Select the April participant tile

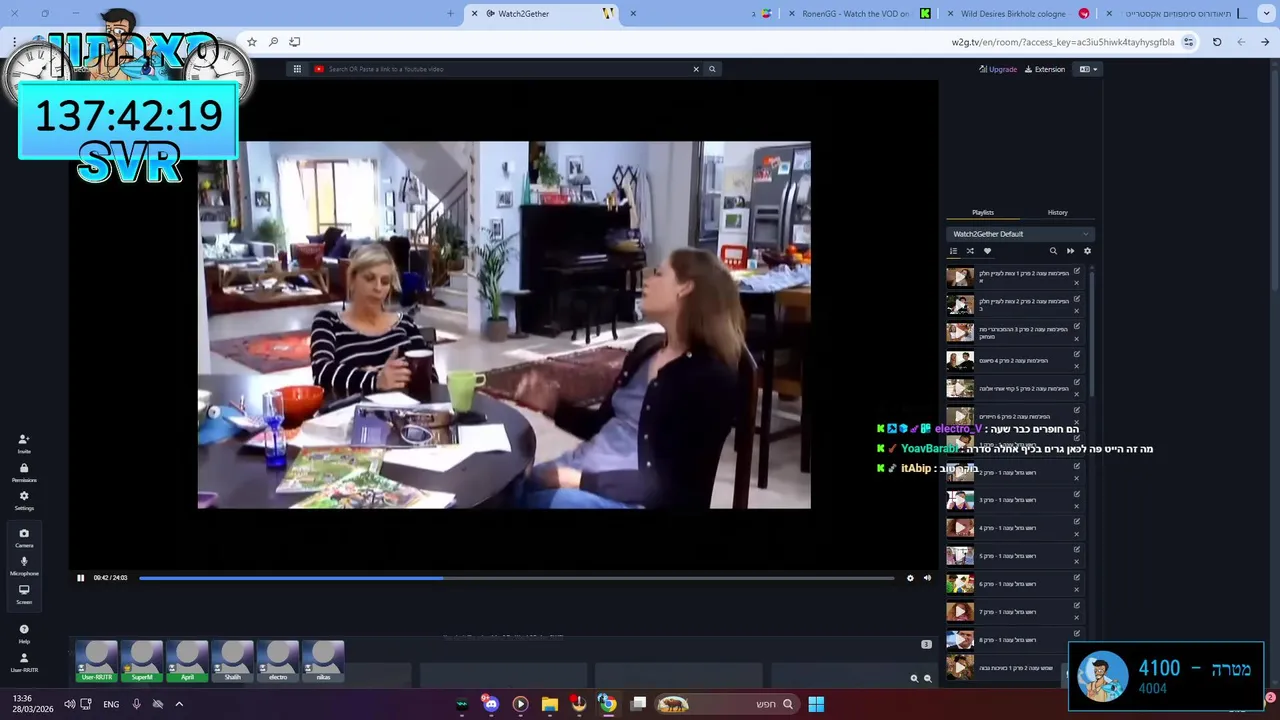click(187, 662)
